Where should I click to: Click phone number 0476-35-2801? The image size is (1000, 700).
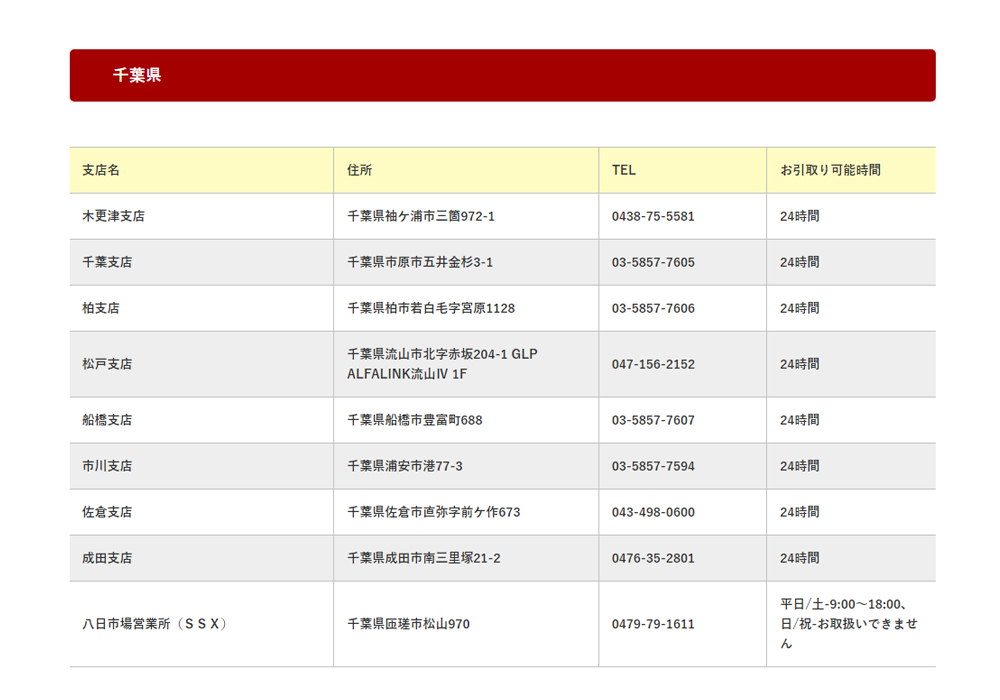pos(653,558)
